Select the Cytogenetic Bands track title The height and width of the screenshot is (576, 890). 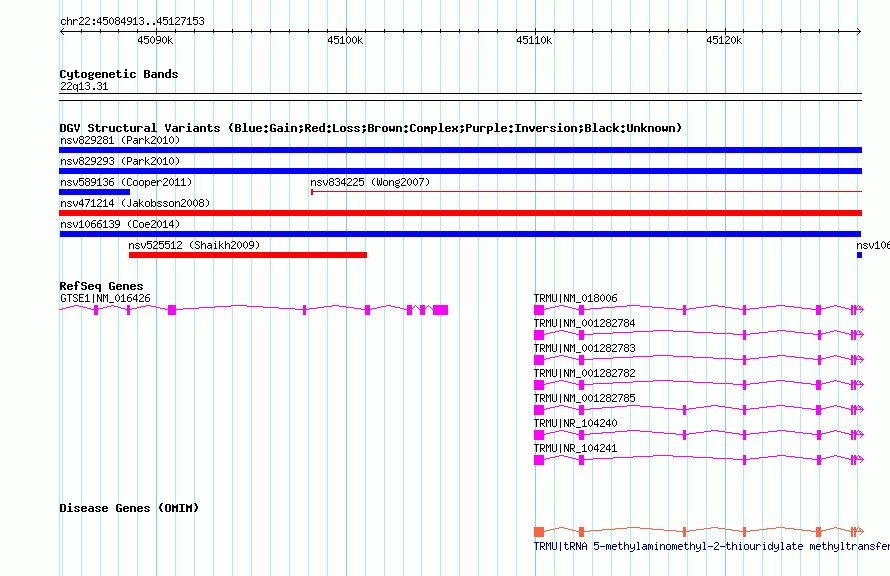[x=119, y=74]
